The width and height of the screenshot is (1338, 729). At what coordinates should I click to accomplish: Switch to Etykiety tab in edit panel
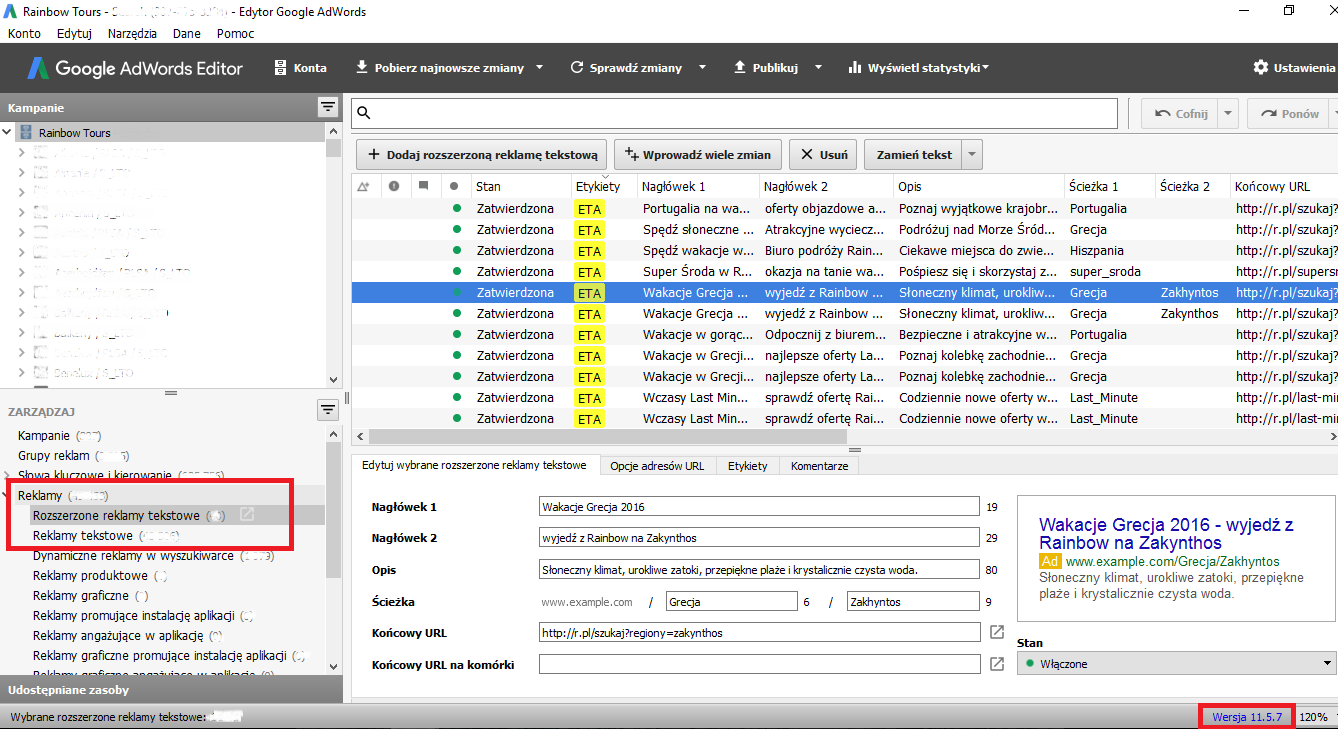[x=748, y=466]
